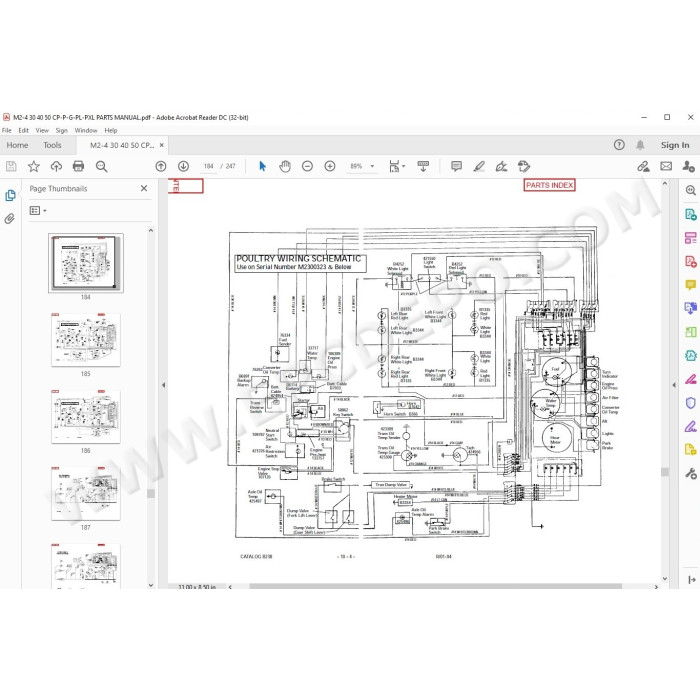Screen dimensions: 700x700
Task: Send the file by email
Action: 666,167
